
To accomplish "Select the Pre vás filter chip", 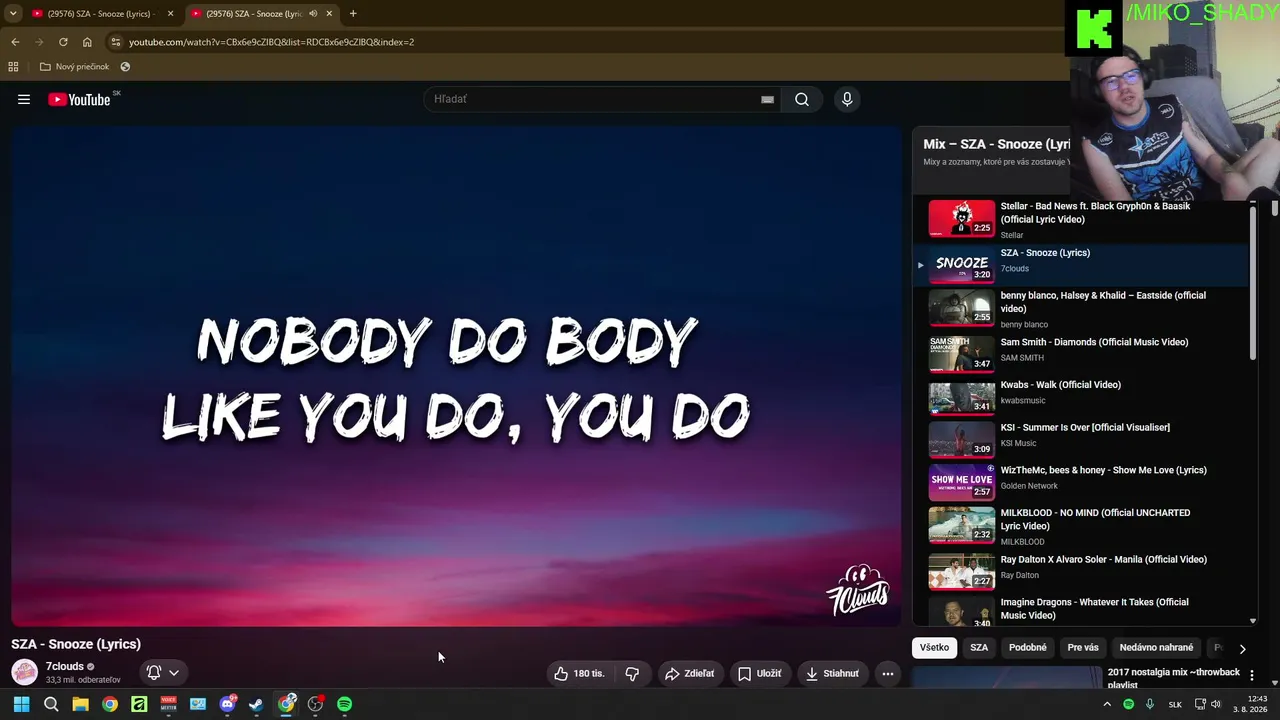I will [x=1083, y=647].
